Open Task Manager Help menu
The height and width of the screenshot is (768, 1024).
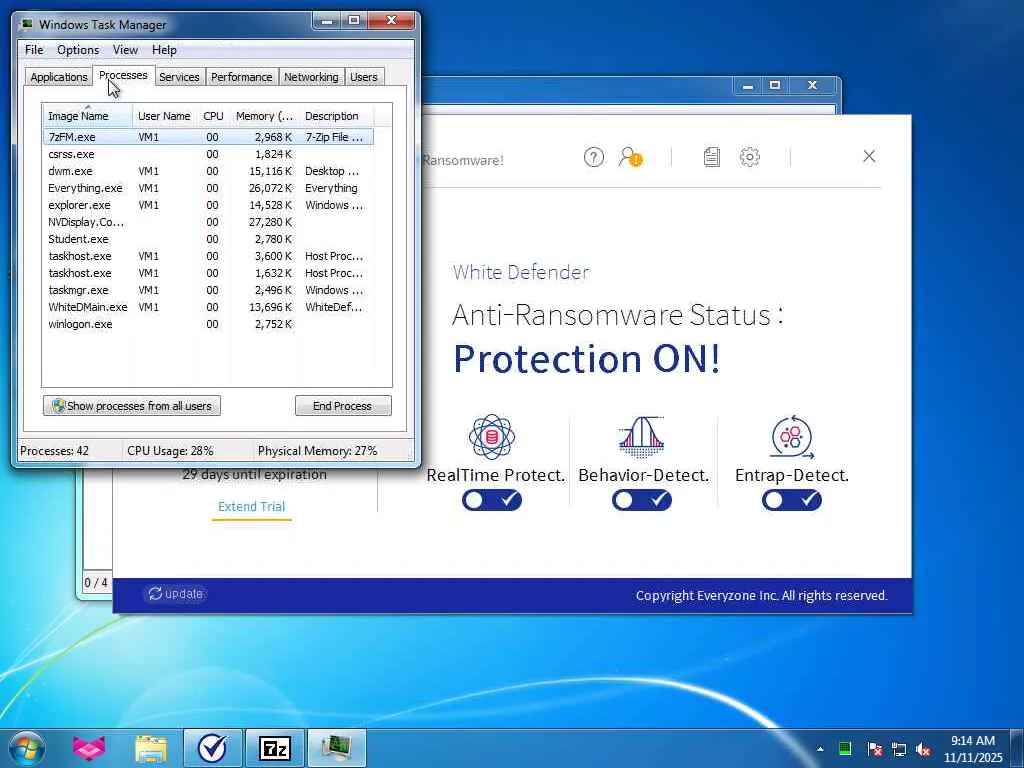pyautogui.click(x=164, y=50)
